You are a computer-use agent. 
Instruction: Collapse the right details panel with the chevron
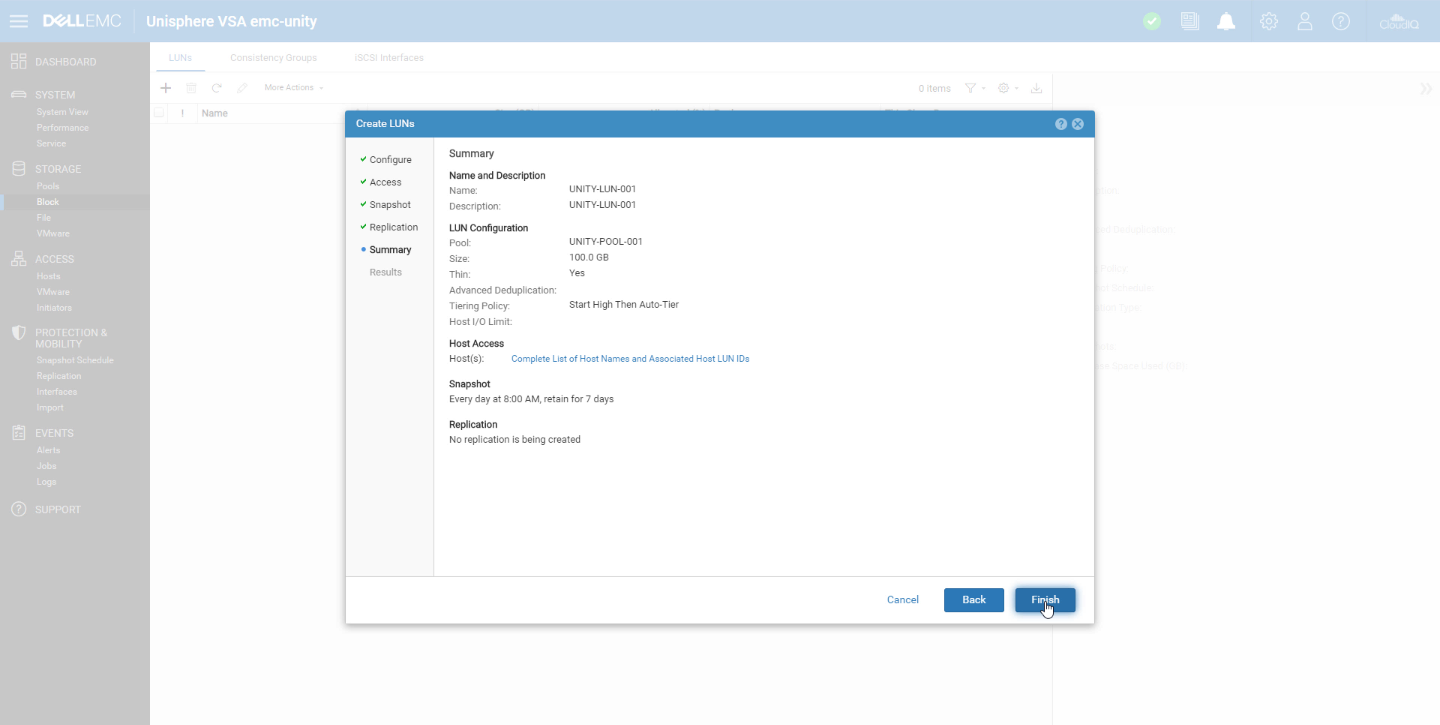pyautogui.click(x=1426, y=89)
